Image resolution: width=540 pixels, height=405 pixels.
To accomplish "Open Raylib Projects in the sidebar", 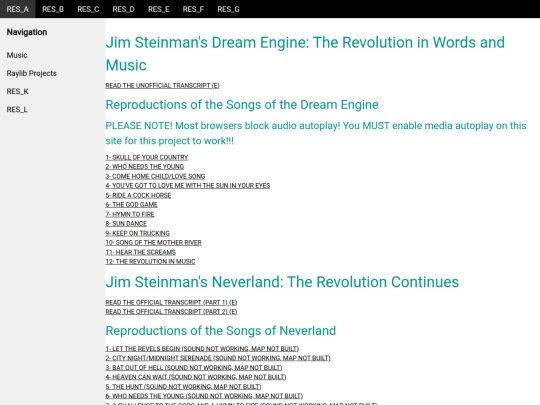I will click(31, 73).
